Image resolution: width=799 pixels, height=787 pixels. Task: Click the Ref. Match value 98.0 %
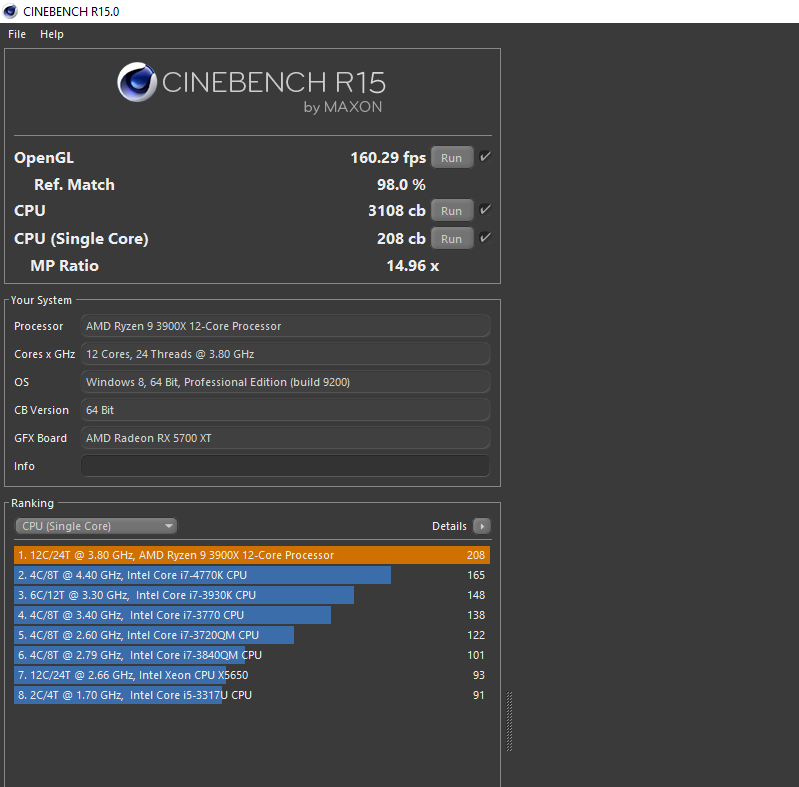[401, 185]
